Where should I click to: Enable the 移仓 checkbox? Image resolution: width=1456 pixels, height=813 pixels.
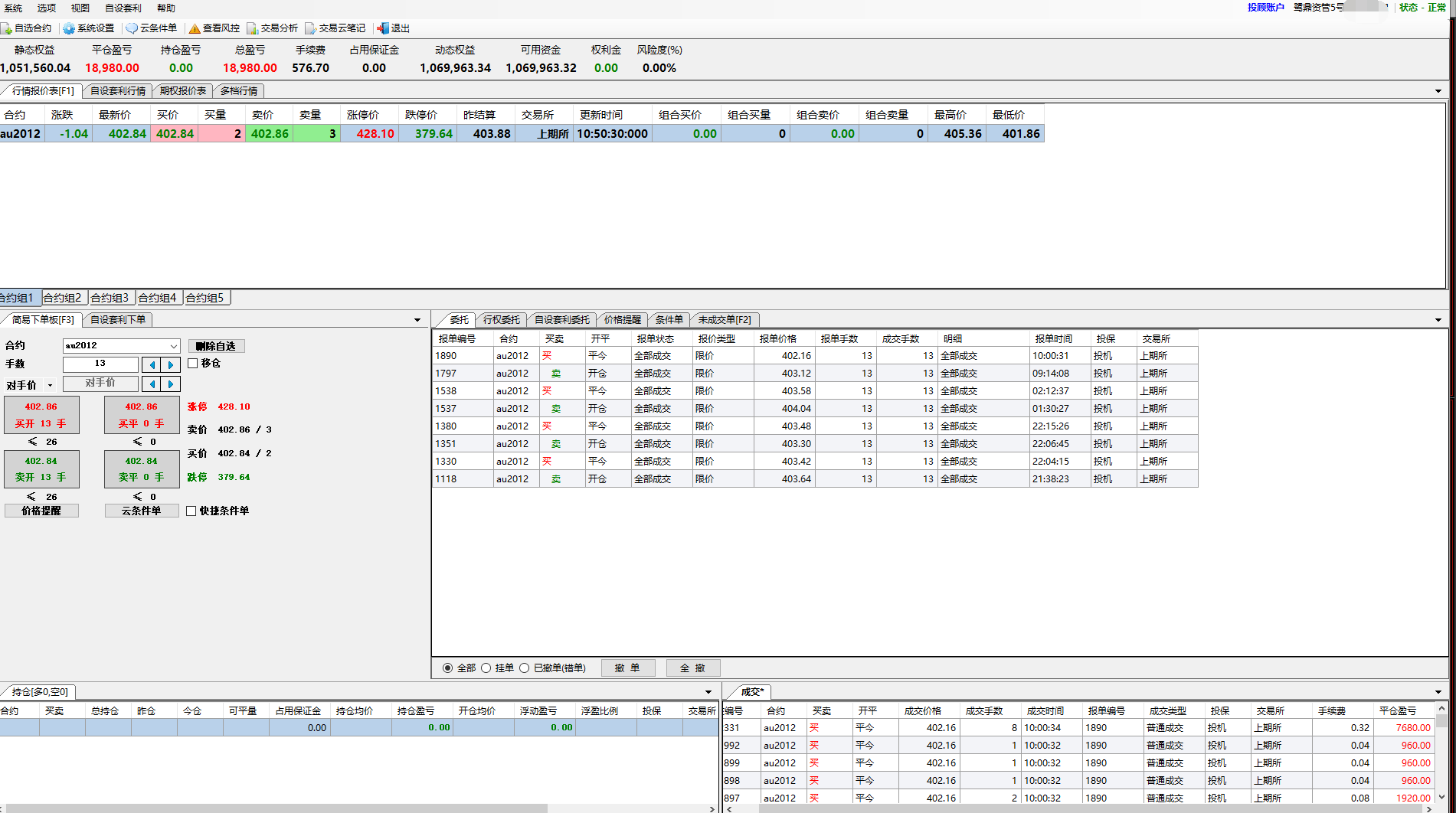(193, 364)
